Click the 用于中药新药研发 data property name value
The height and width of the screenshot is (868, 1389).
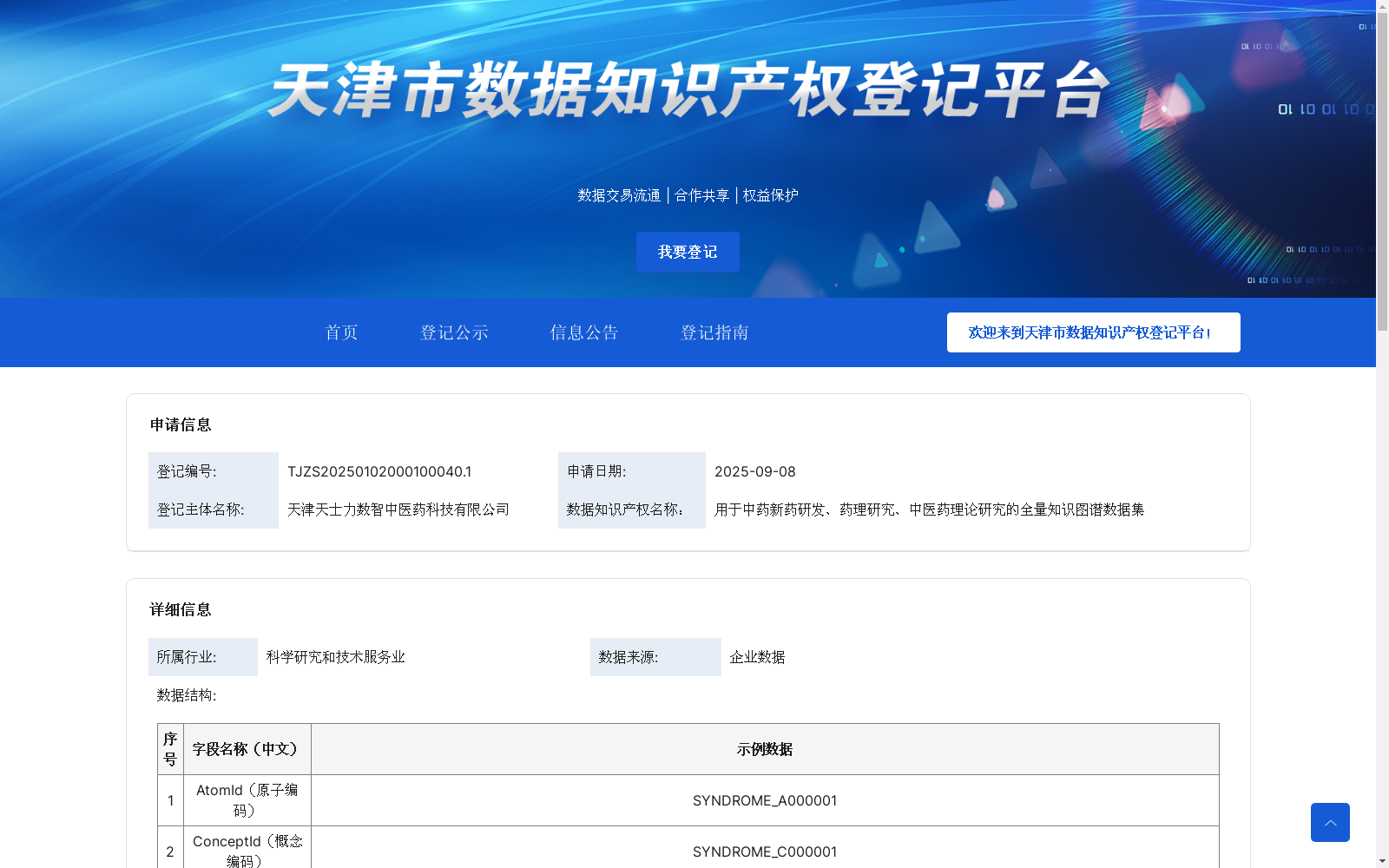click(930, 510)
